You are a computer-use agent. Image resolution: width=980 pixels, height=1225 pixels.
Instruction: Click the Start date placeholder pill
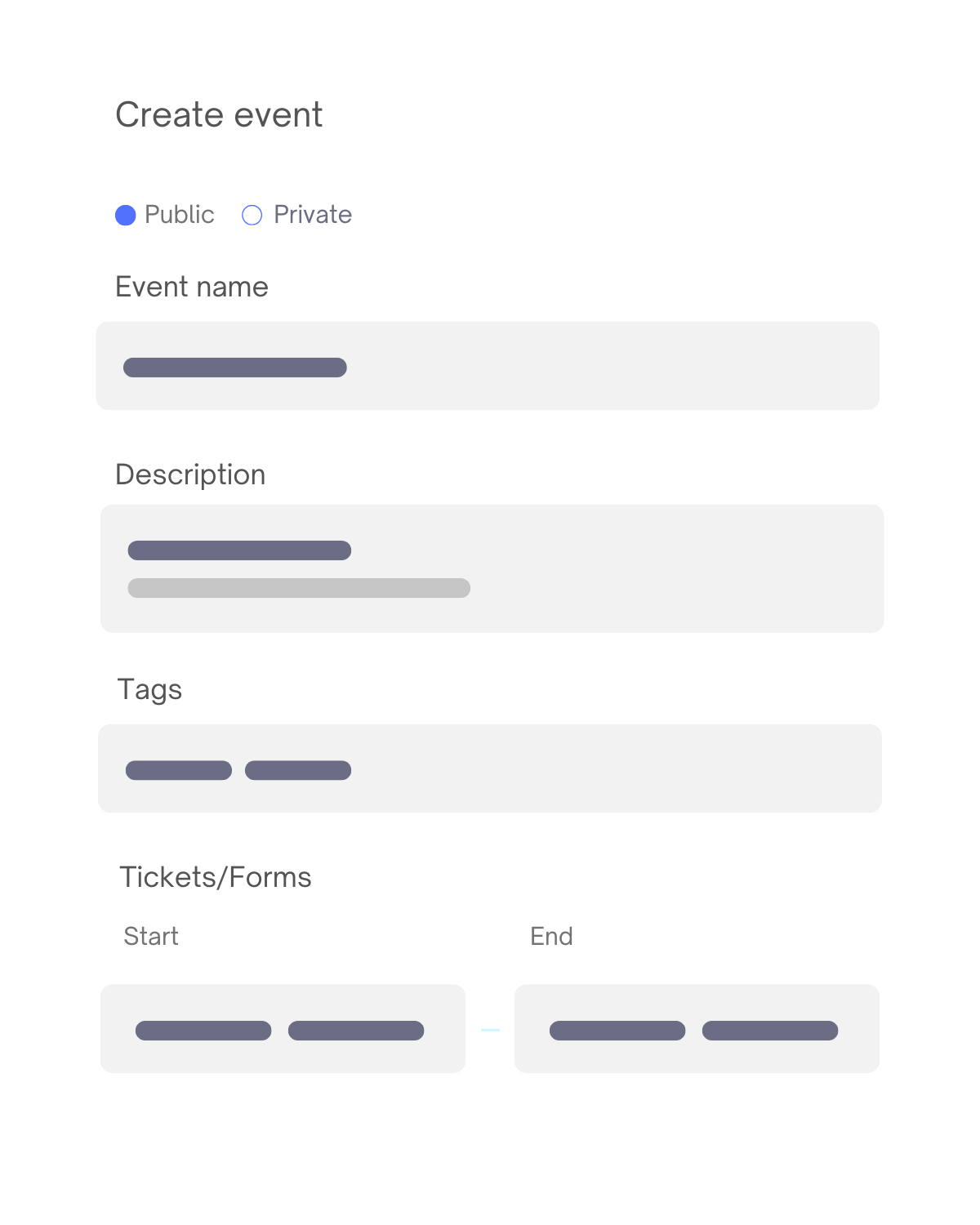(x=203, y=1031)
